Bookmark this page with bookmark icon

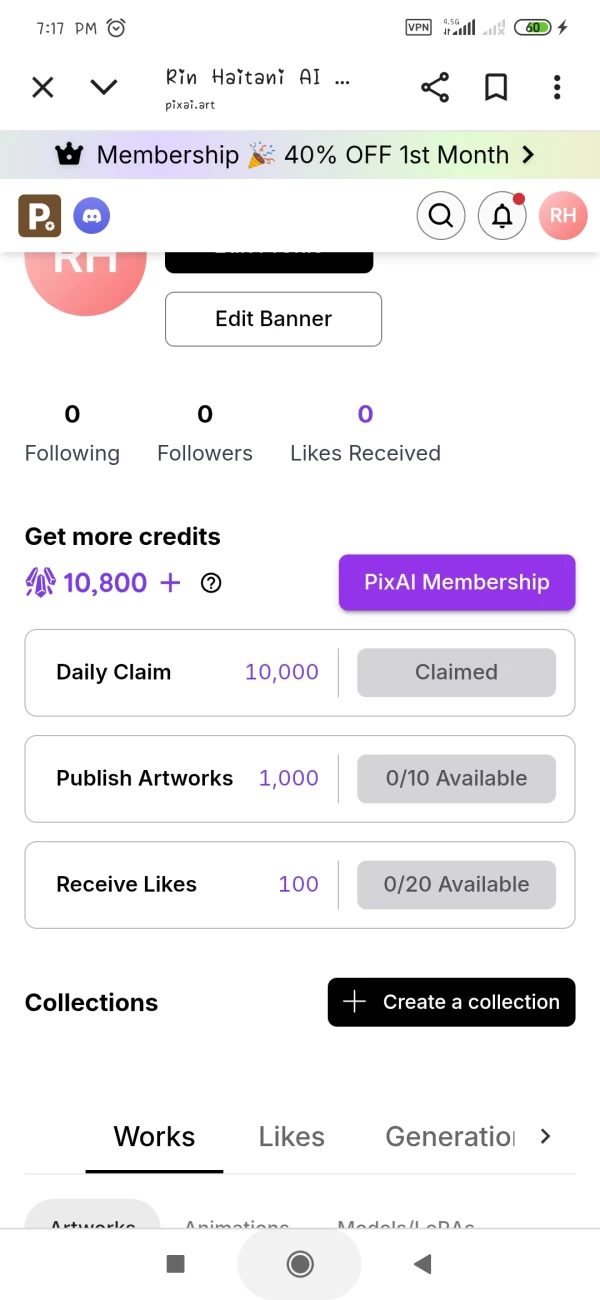[496, 88]
